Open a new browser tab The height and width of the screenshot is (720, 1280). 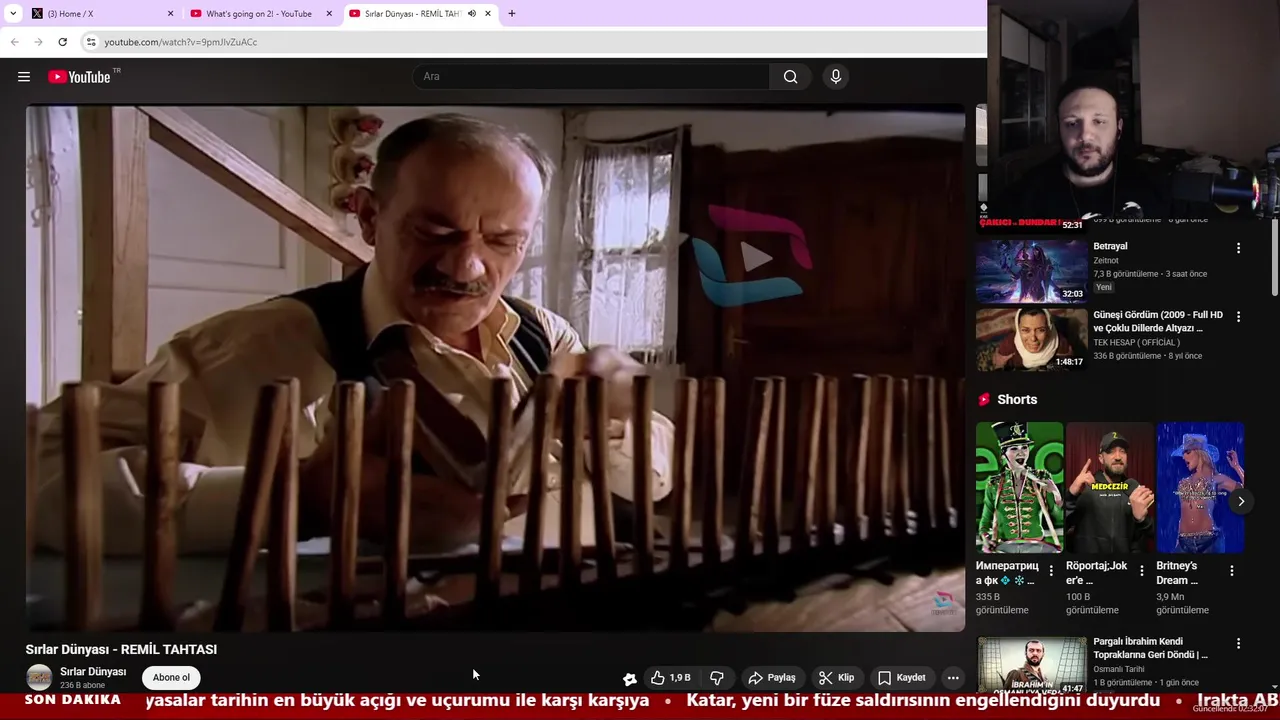coord(512,14)
